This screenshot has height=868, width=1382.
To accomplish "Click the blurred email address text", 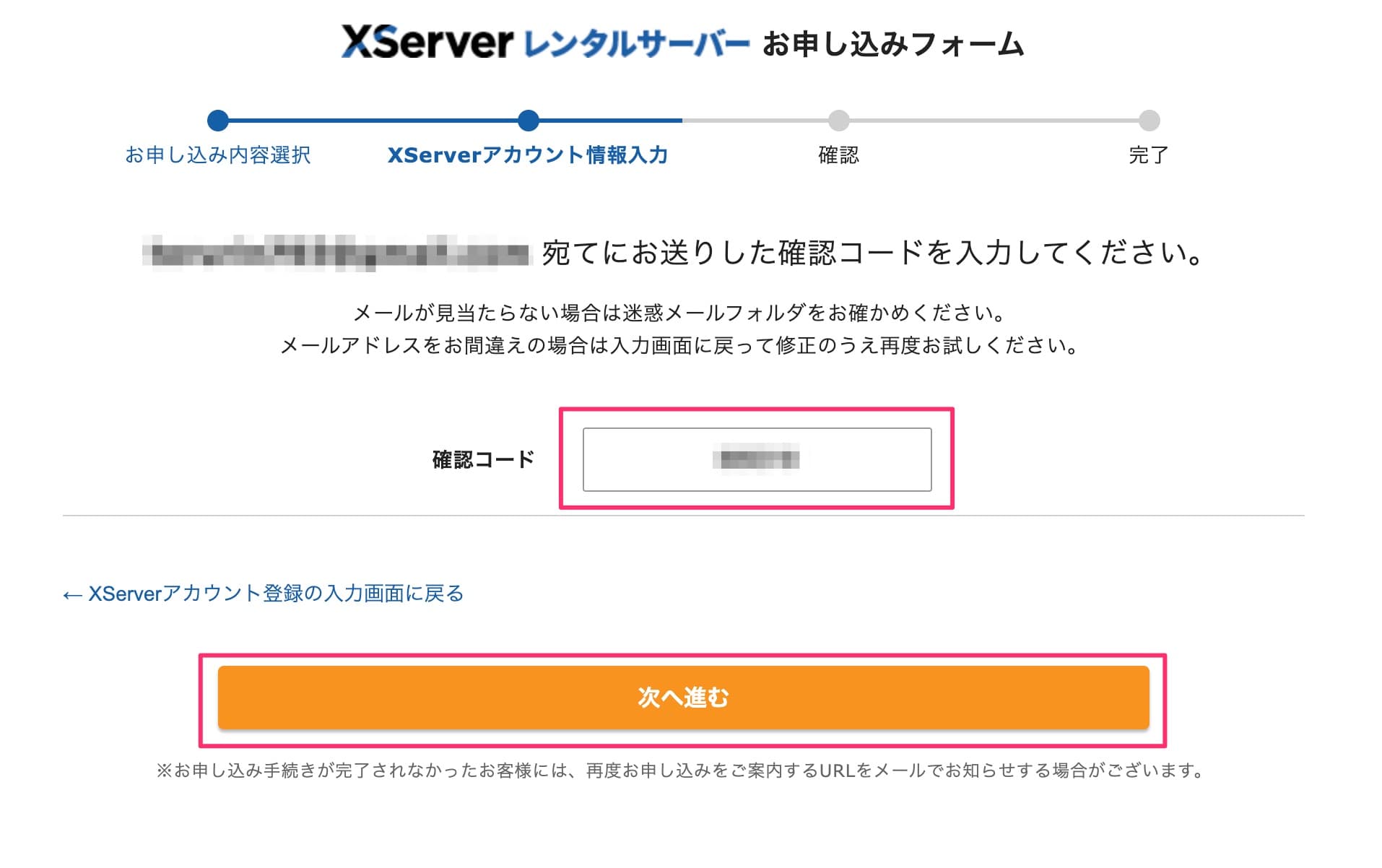I will click(x=336, y=253).
